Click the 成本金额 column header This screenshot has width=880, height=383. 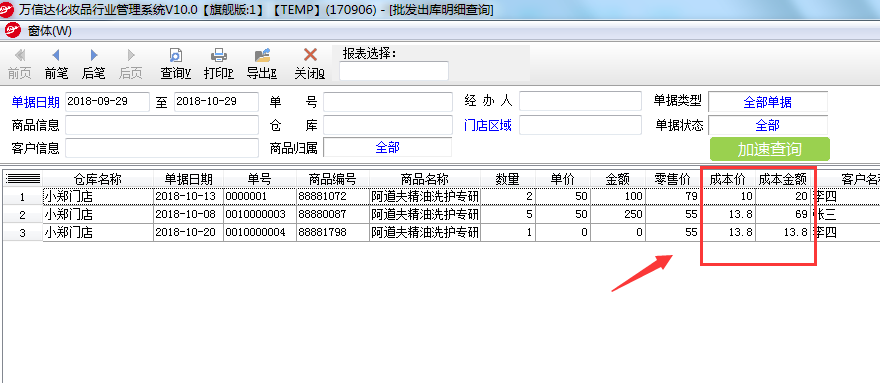pos(783,180)
